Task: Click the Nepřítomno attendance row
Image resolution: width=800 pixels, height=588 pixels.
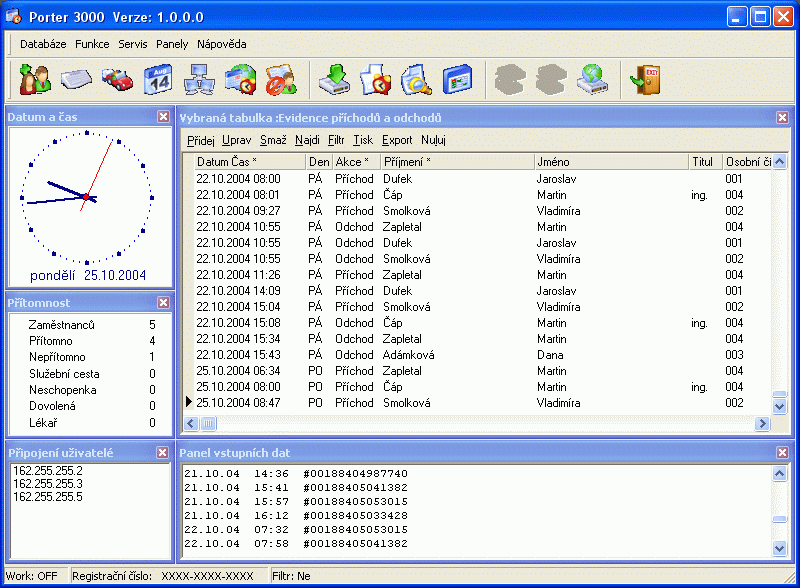Action: [92, 357]
